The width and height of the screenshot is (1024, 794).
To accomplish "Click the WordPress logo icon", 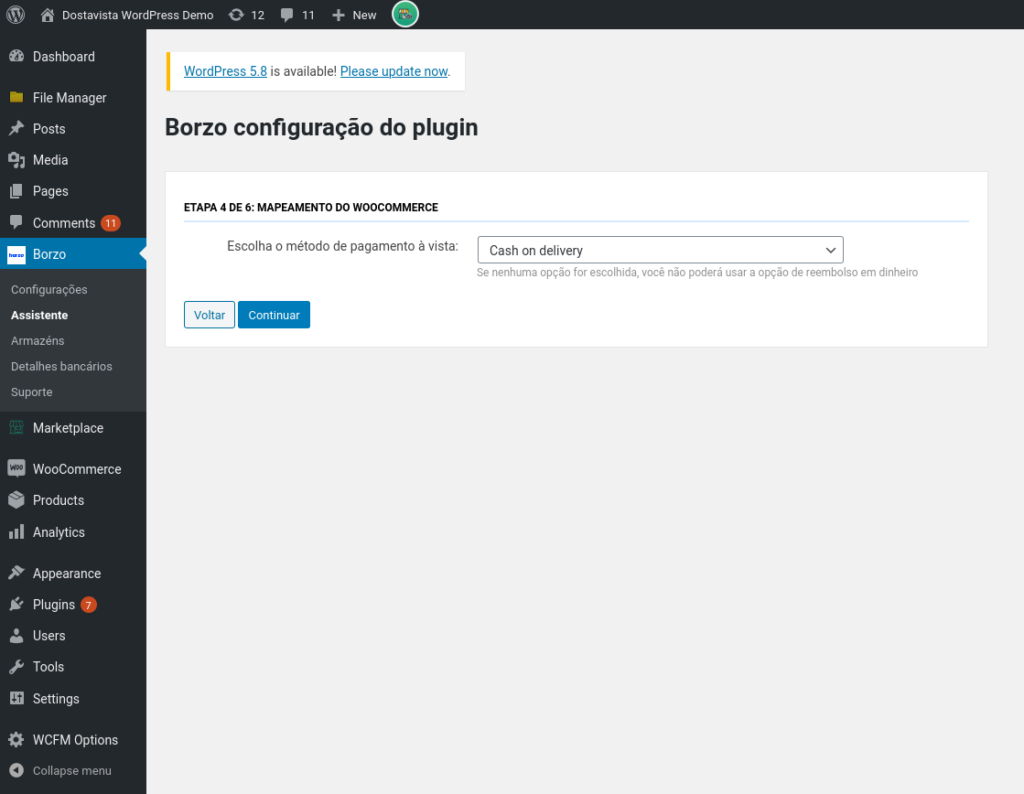I will [15, 15].
